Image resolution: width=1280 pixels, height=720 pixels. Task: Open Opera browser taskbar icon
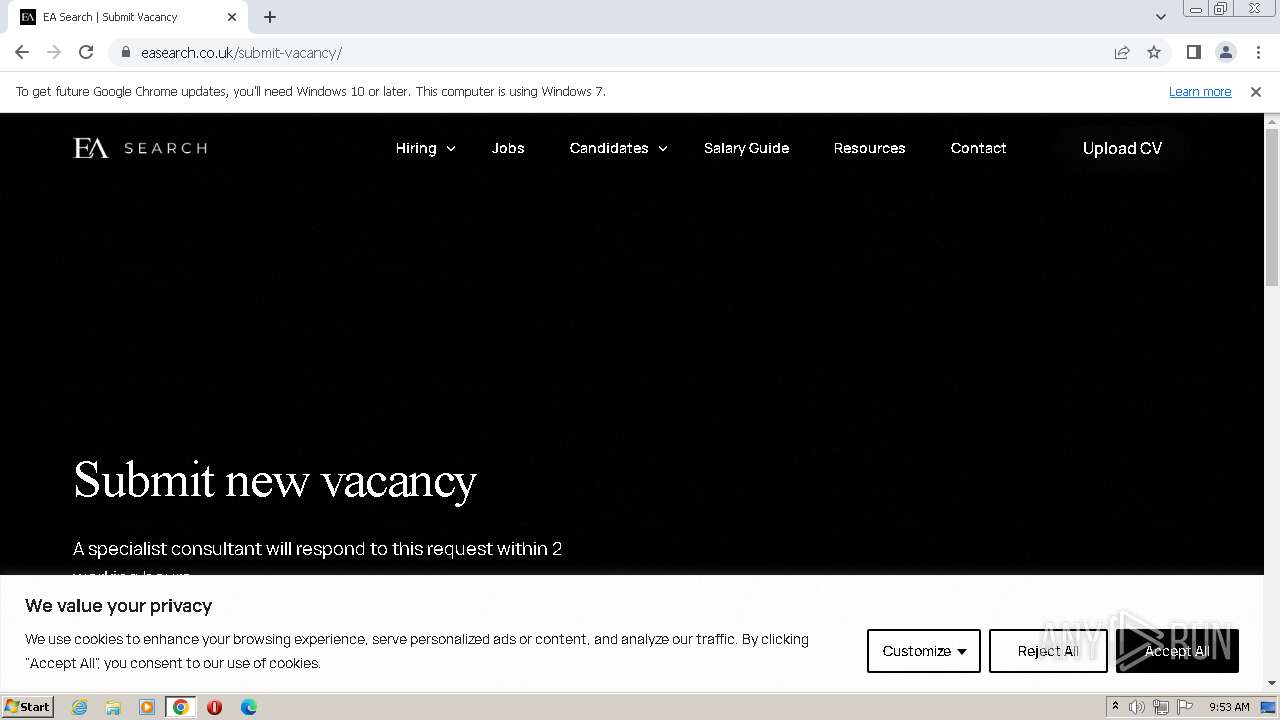point(214,707)
